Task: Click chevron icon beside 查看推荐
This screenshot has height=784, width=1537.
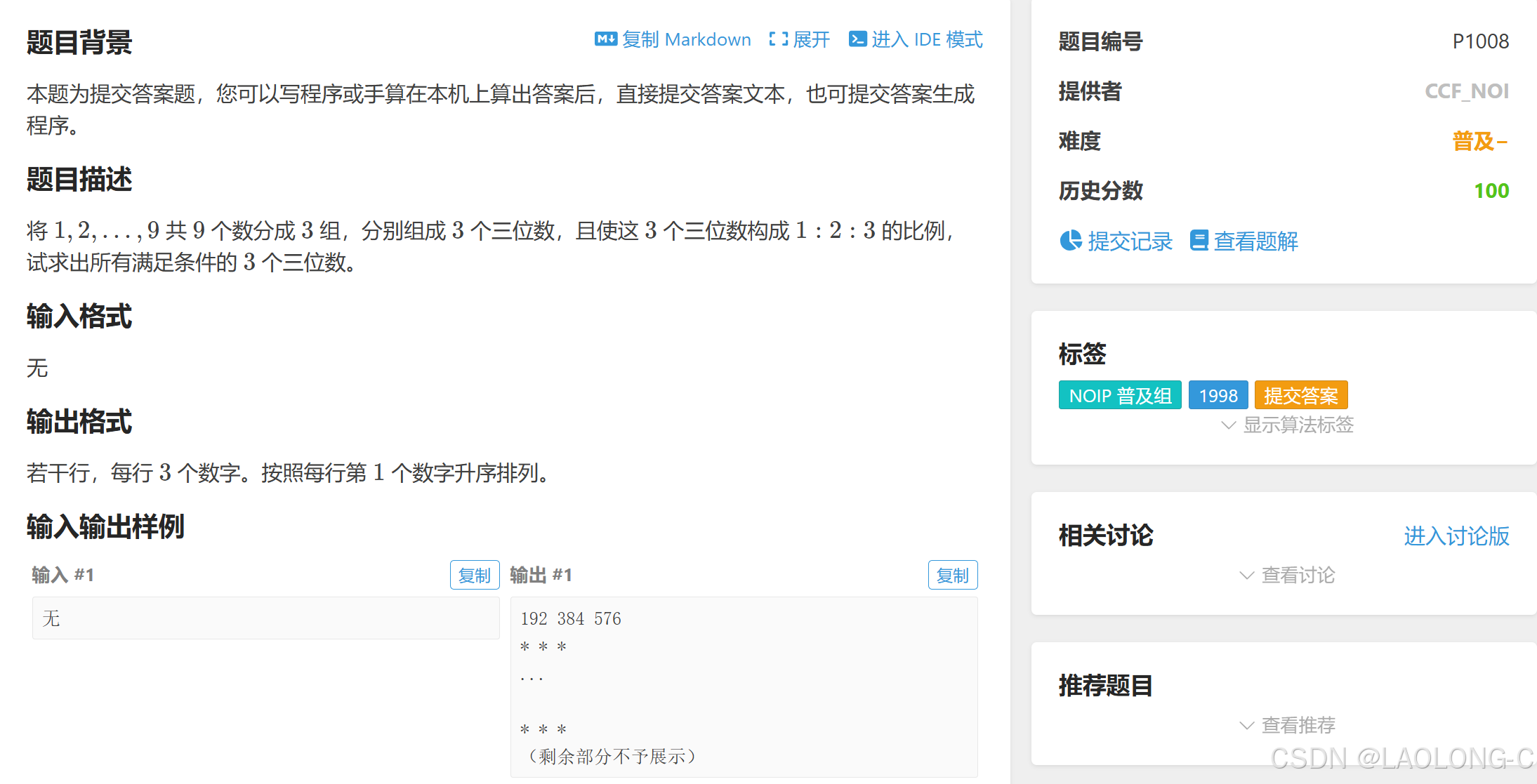Action: (x=1246, y=725)
